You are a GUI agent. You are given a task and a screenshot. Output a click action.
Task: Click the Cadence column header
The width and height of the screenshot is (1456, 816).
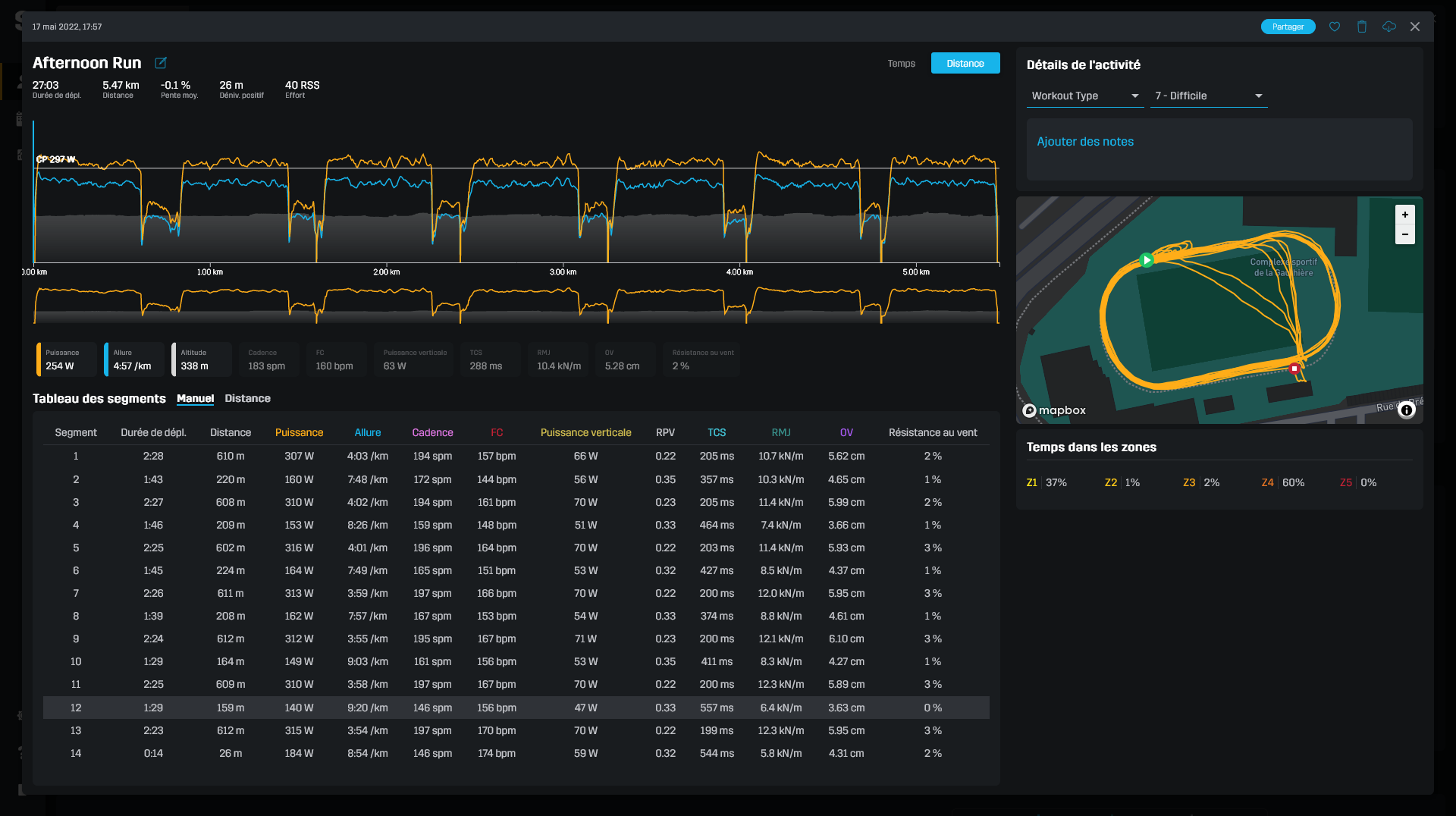(x=432, y=433)
